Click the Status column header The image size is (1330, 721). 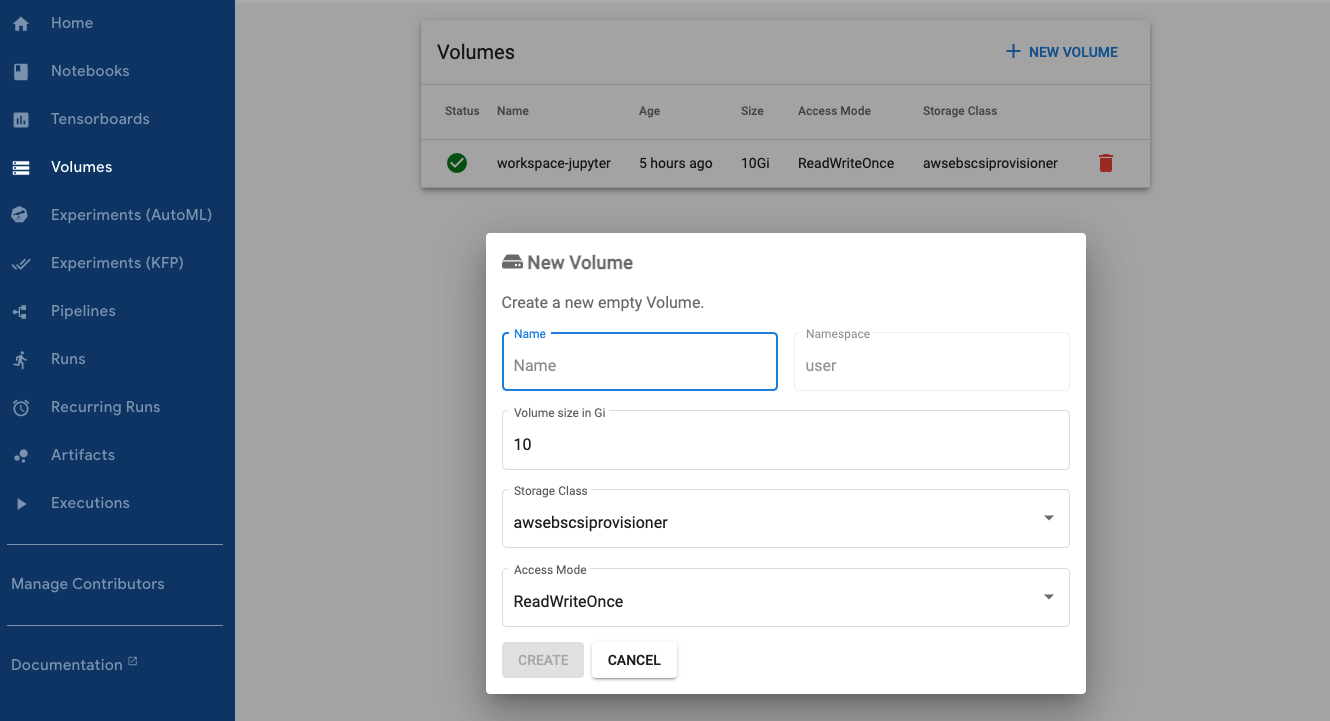pos(462,111)
